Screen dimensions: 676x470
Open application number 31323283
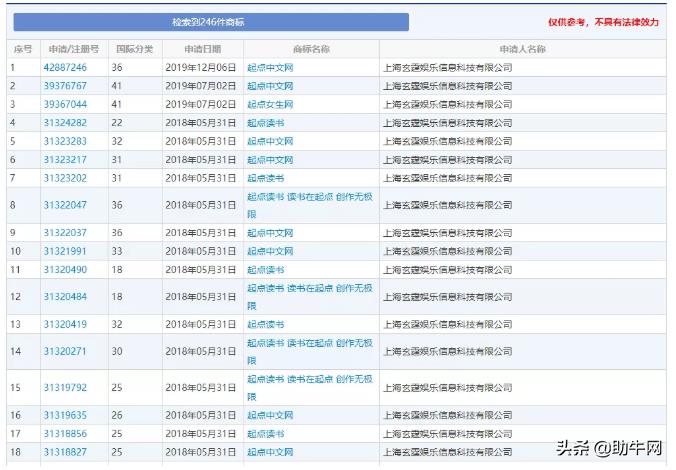coord(65,141)
